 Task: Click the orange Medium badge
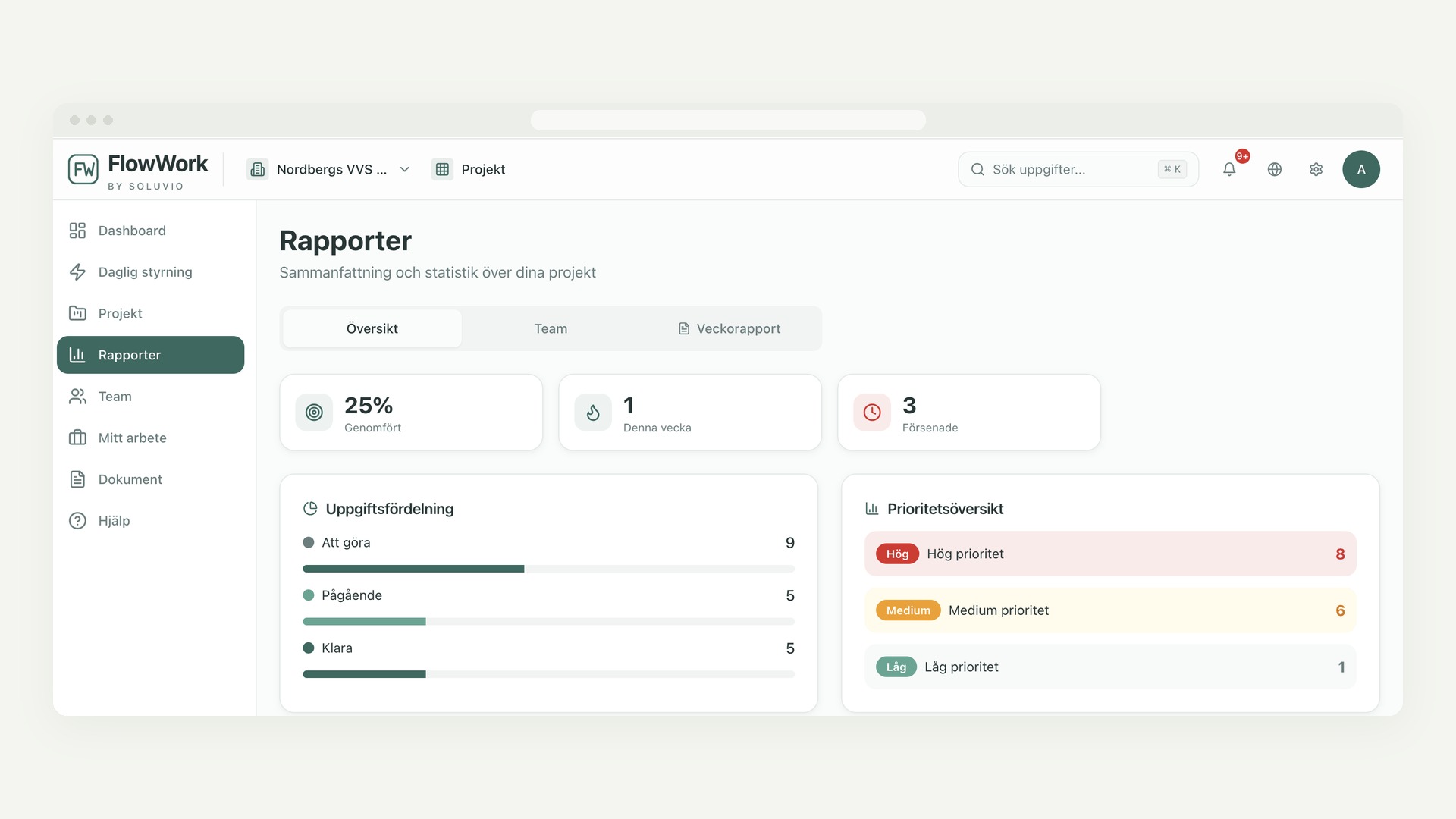coord(908,610)
